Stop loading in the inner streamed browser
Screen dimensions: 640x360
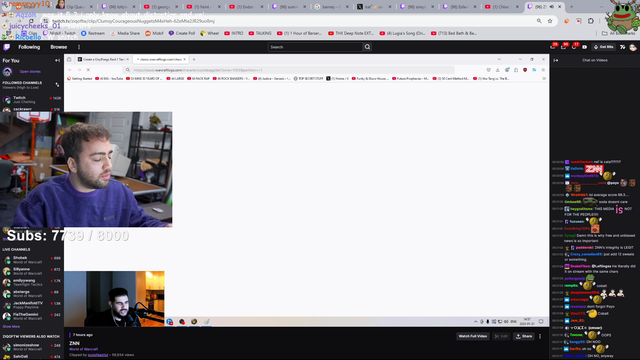point(88,70)
